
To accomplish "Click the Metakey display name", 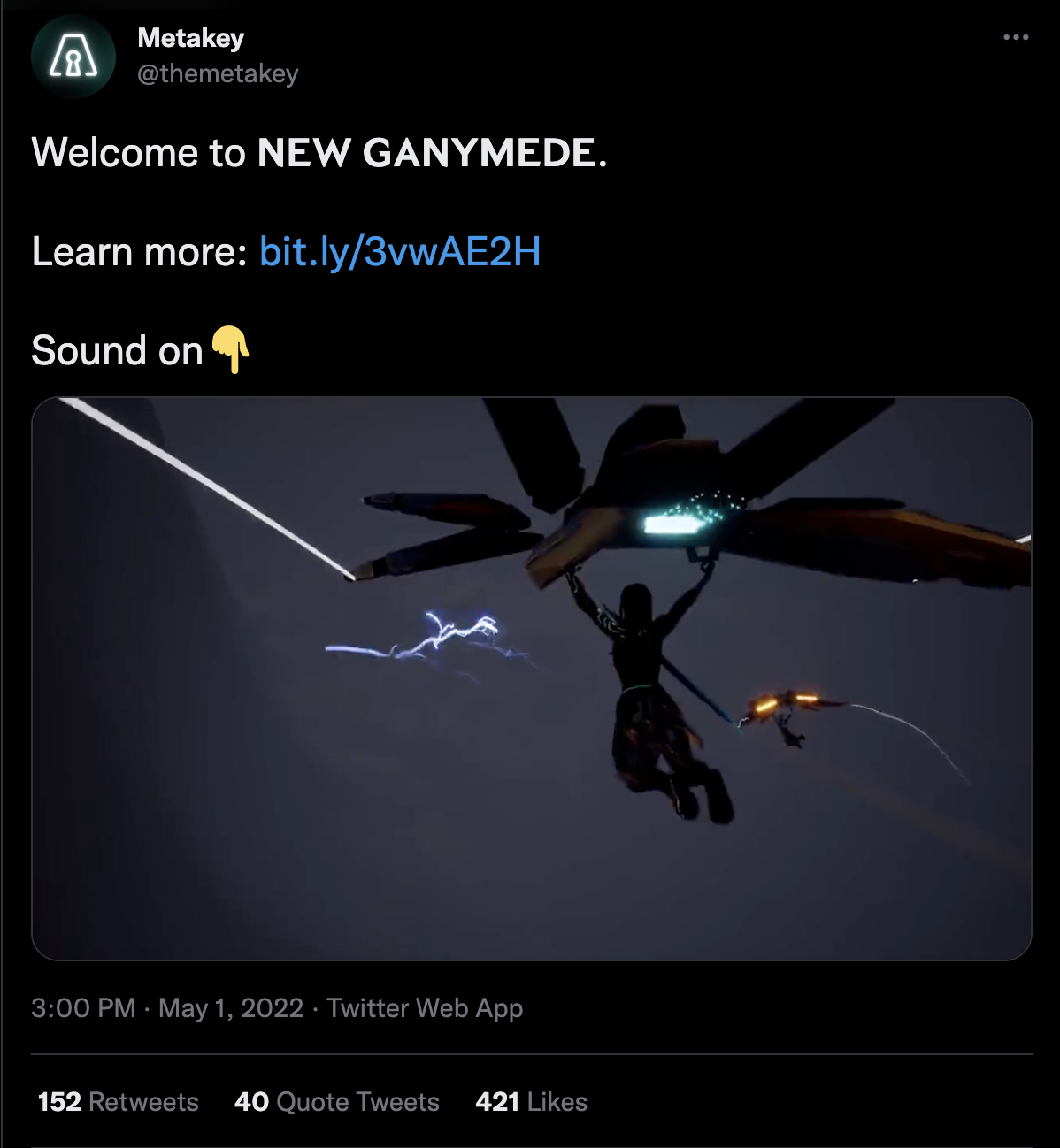I will 191,37.
